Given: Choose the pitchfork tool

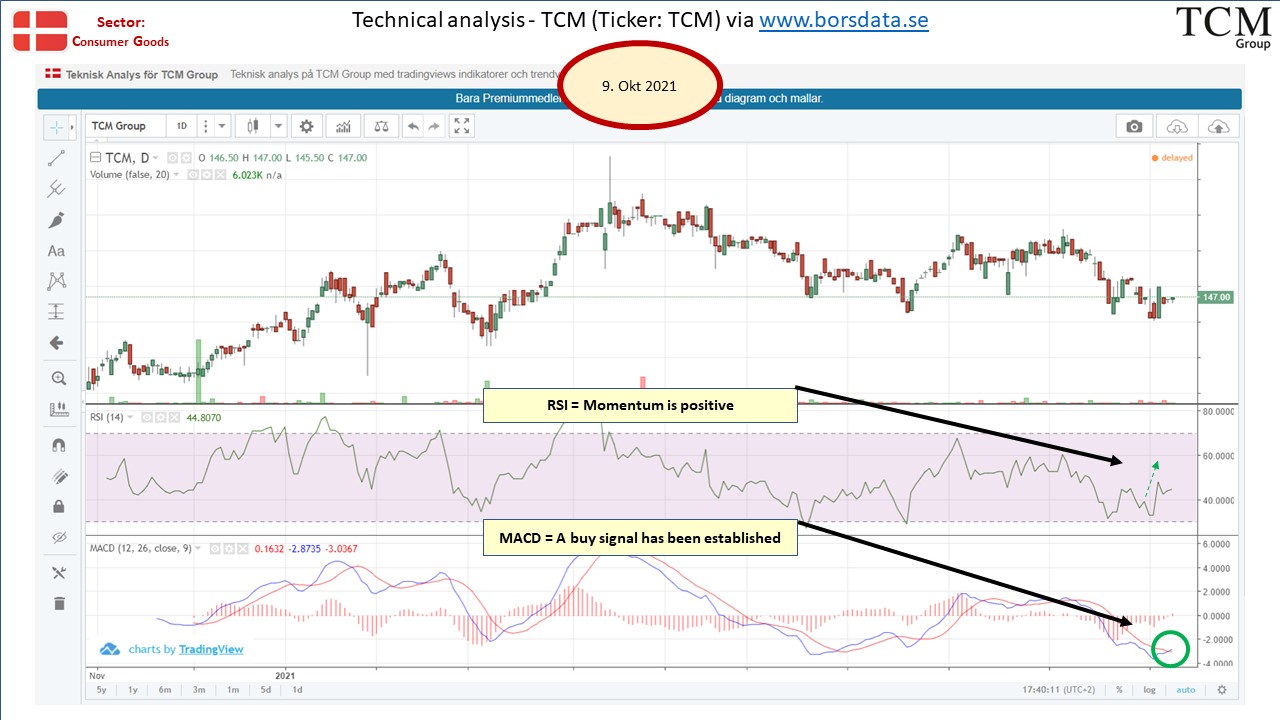Looking at the screenshot, I should 57,188.
